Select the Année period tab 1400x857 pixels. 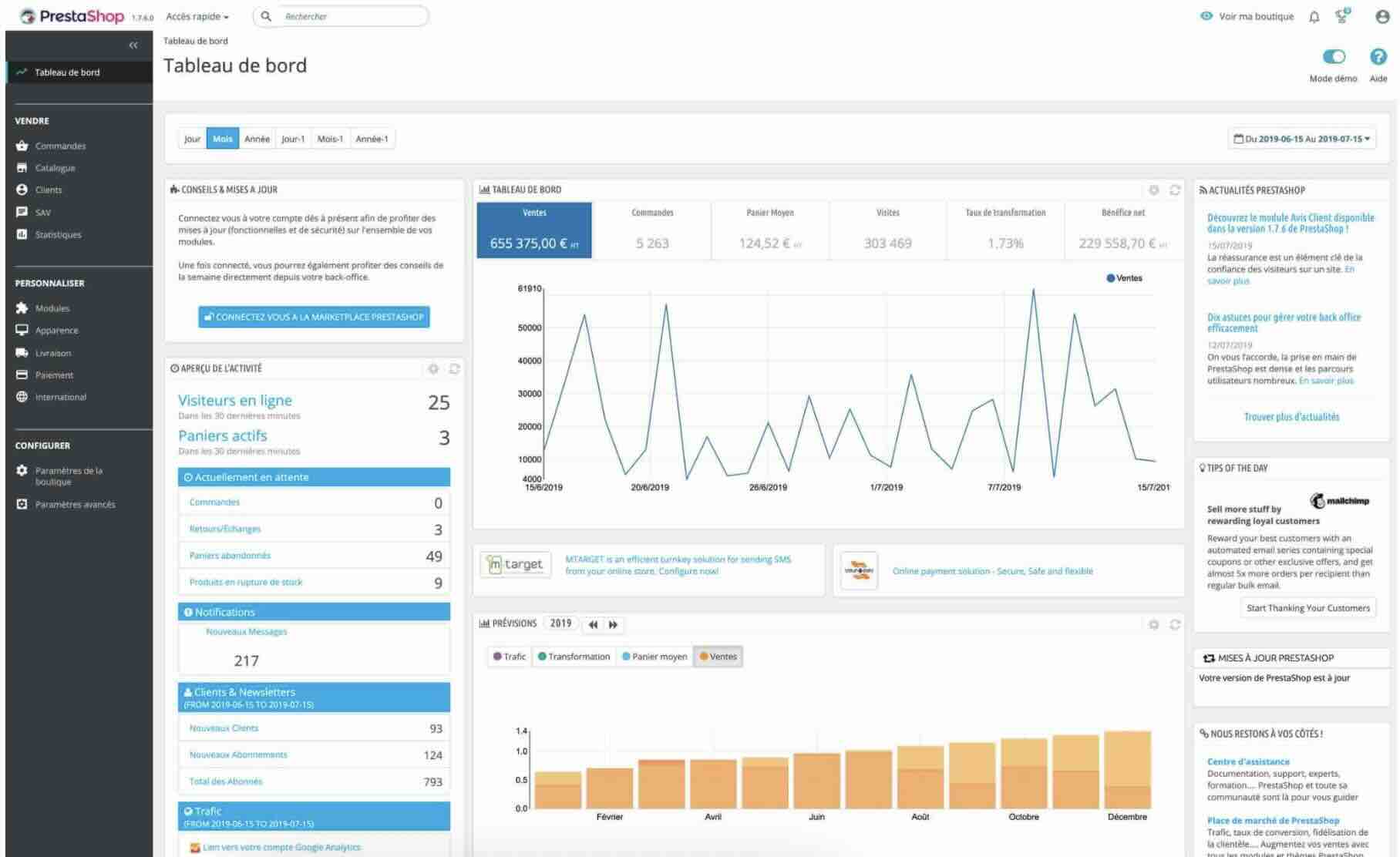click(257, 139)
